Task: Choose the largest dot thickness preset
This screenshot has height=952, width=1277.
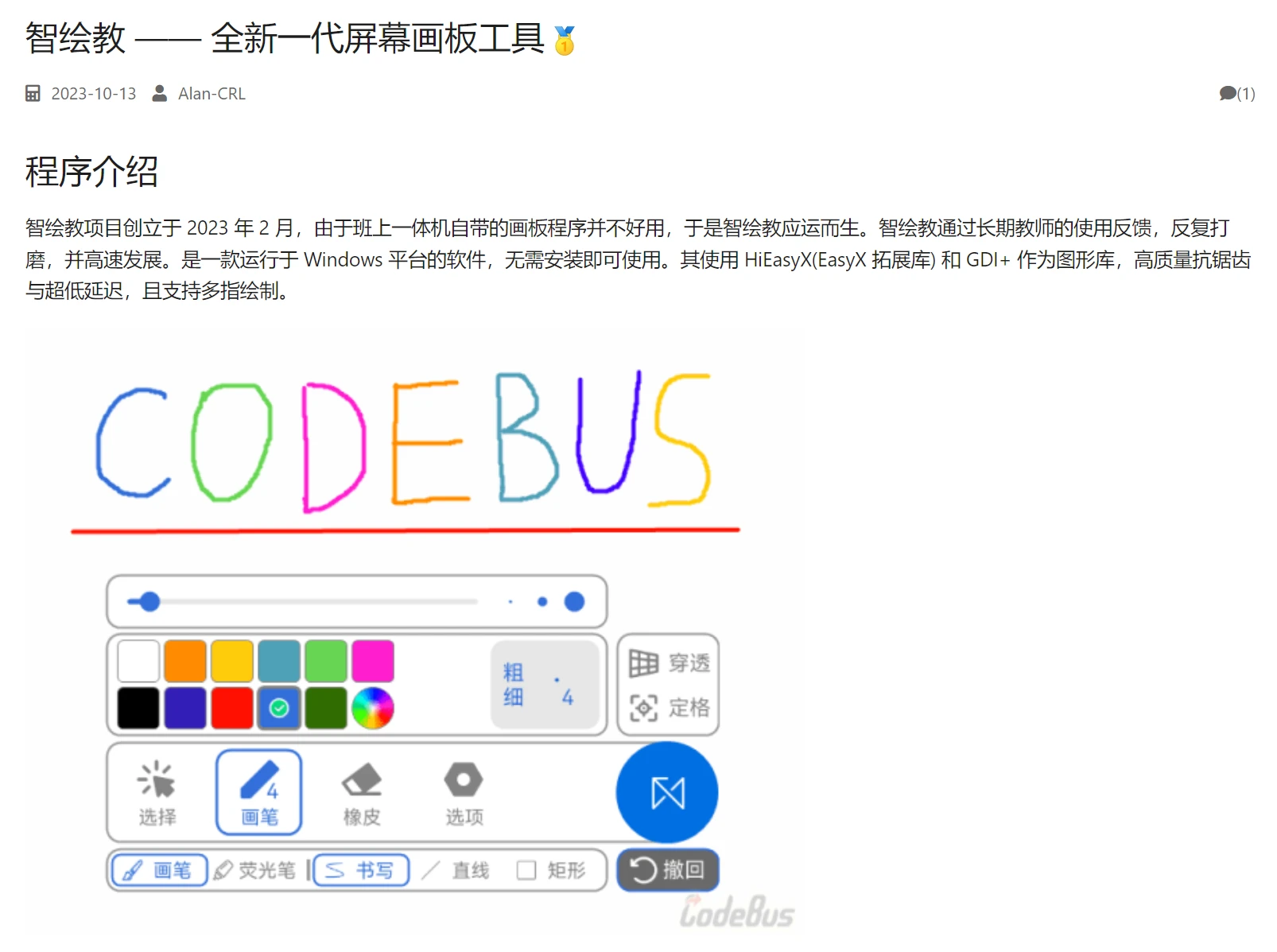Action: point(574,602)
